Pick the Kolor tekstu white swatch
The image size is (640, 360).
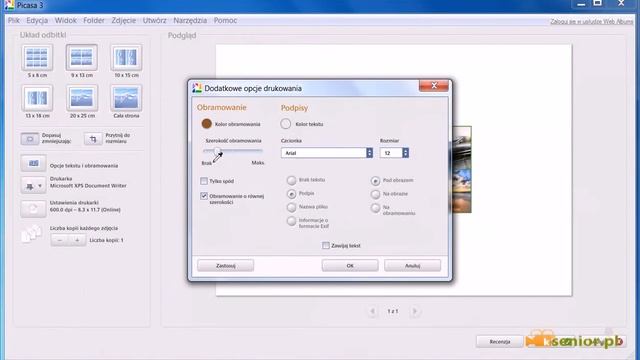(x=286, y=124)
